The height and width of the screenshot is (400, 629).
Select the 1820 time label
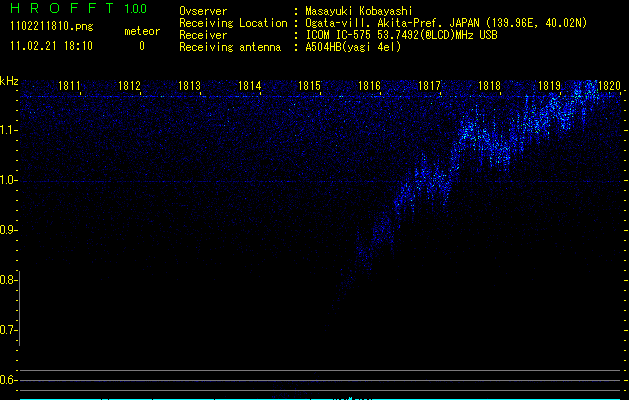click(x=609, y=86)
